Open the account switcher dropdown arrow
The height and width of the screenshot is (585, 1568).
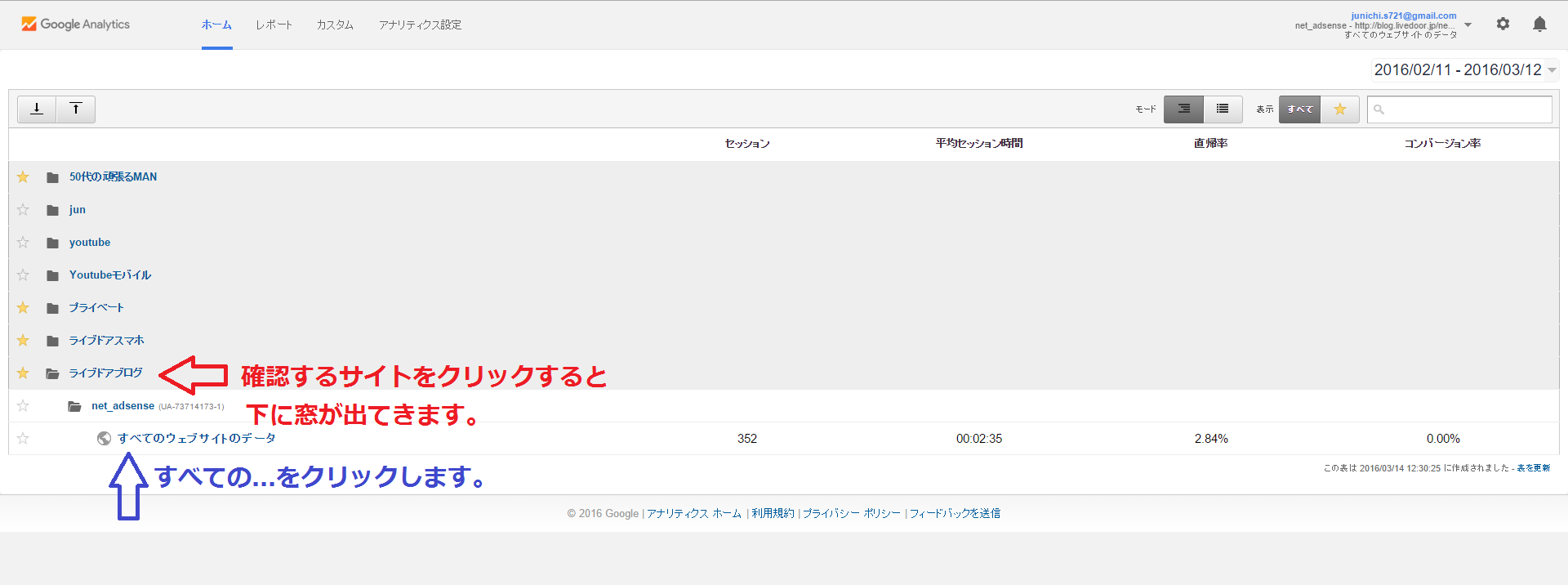[x=1468, y=25]
